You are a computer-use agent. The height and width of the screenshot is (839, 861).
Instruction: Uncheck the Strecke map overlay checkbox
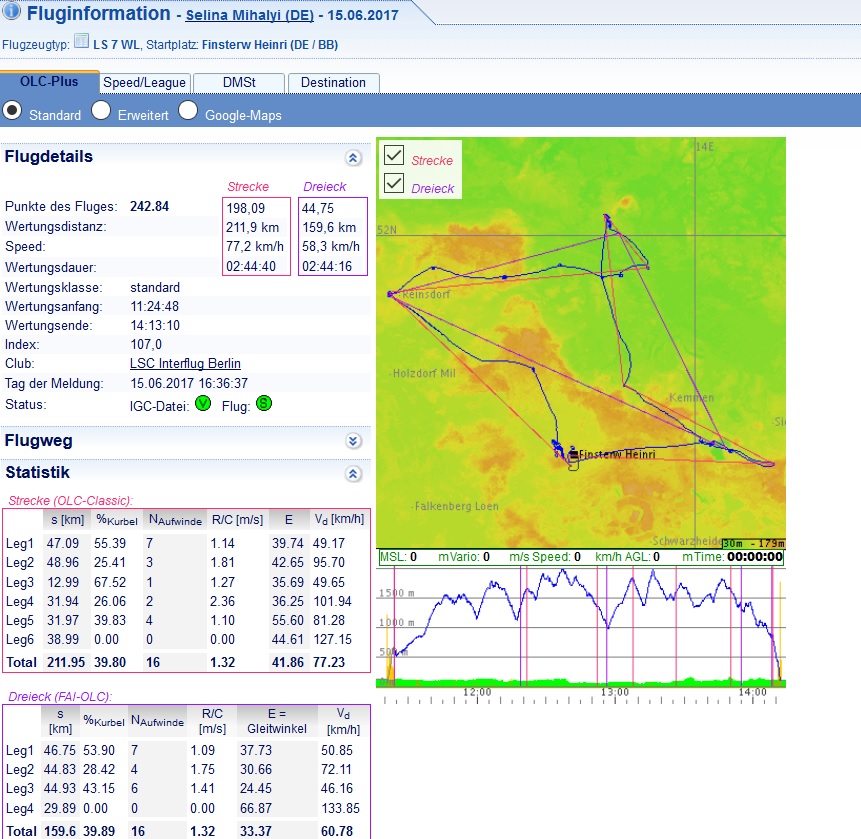point(394,156)
